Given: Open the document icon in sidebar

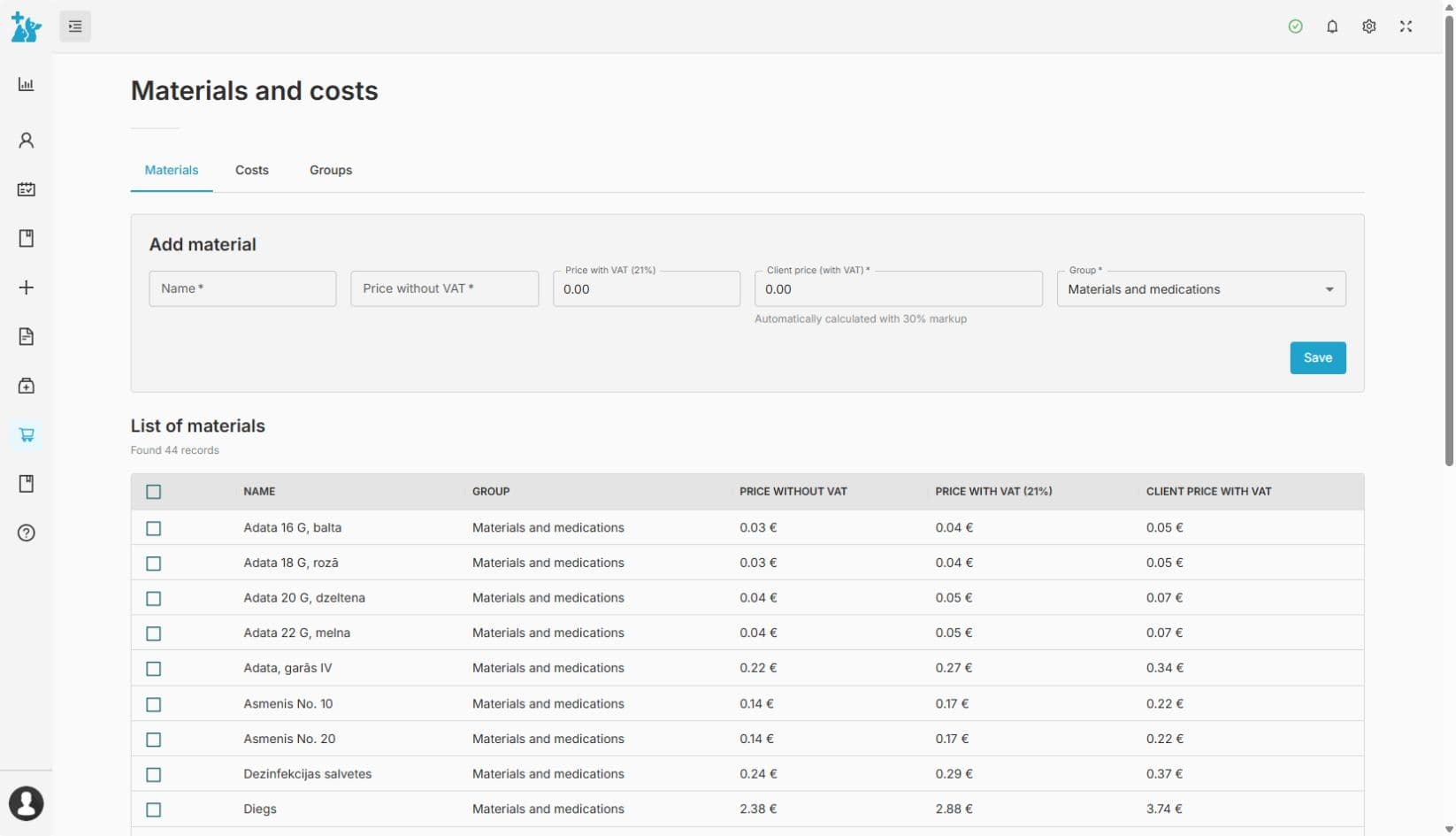Looking at the screenshot, I should [x=27, y=336].
